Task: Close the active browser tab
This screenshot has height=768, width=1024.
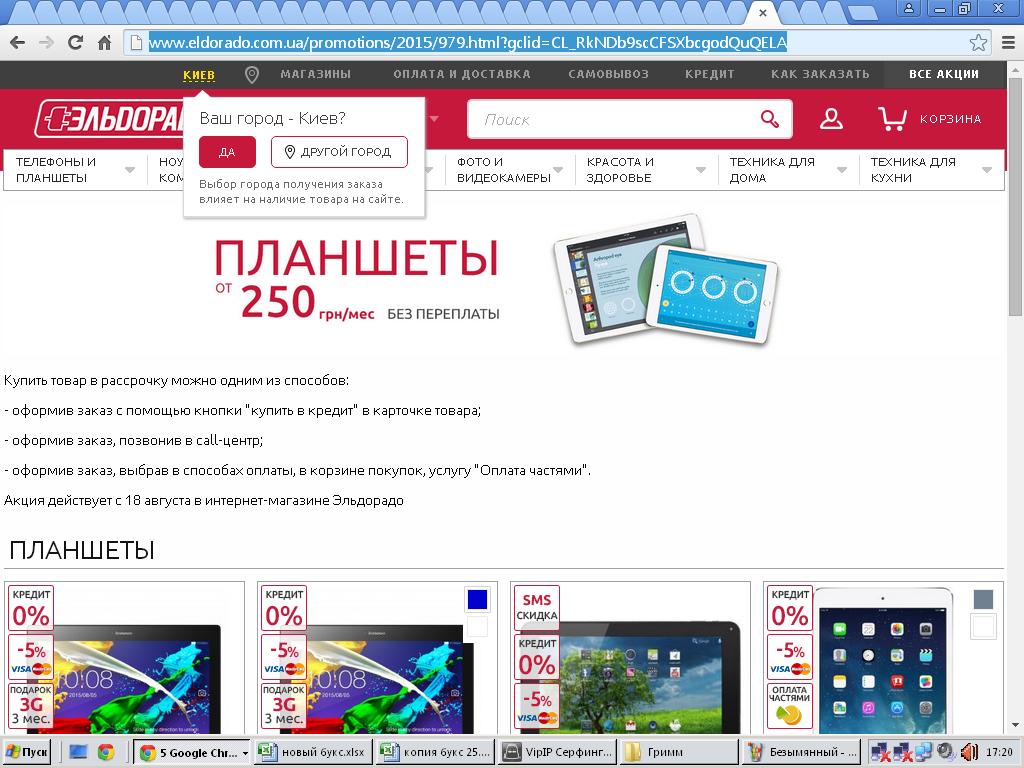Action: click(x=762, y=12)
